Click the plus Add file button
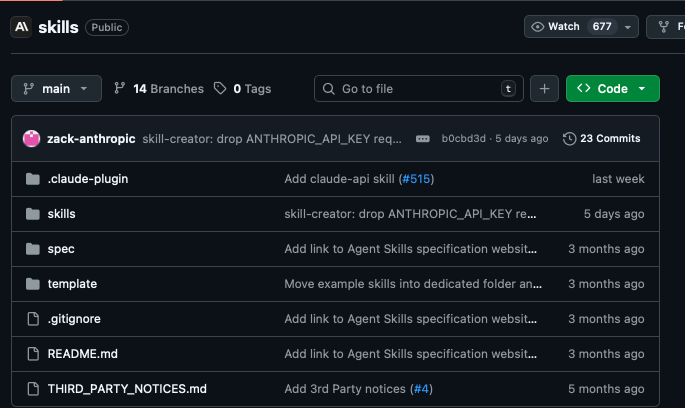685x408 pixels. [544, 89]
